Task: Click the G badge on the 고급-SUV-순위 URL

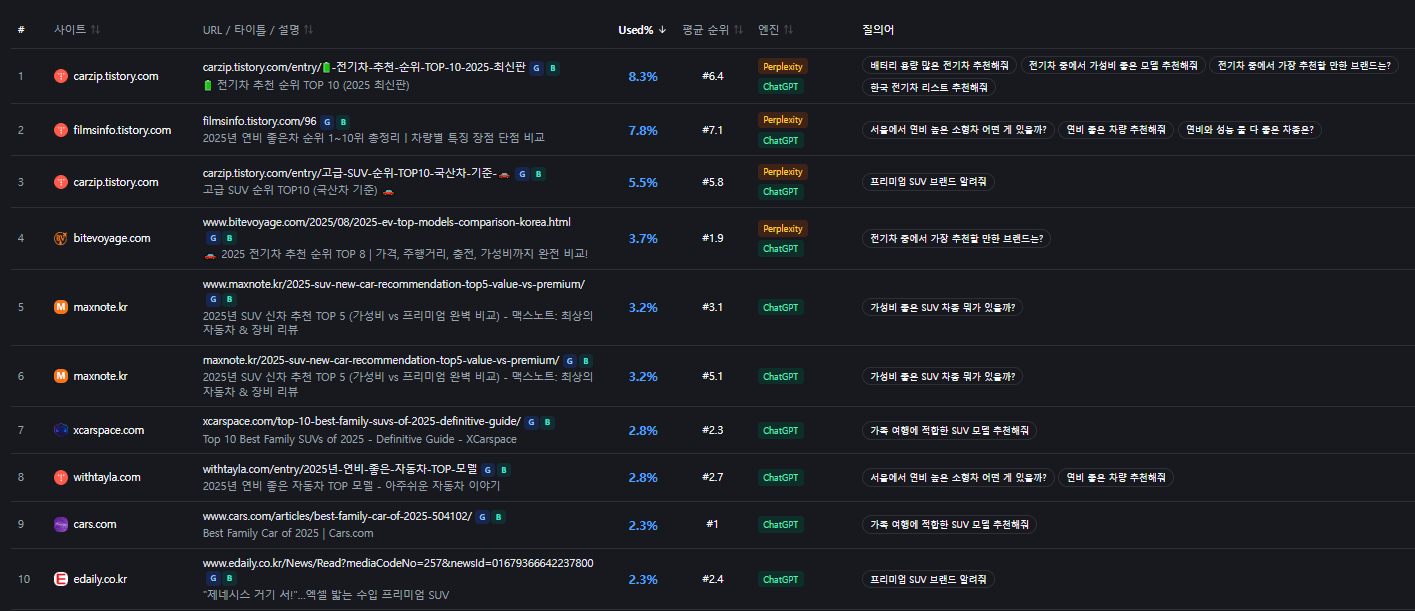Action: pos(522,174)
